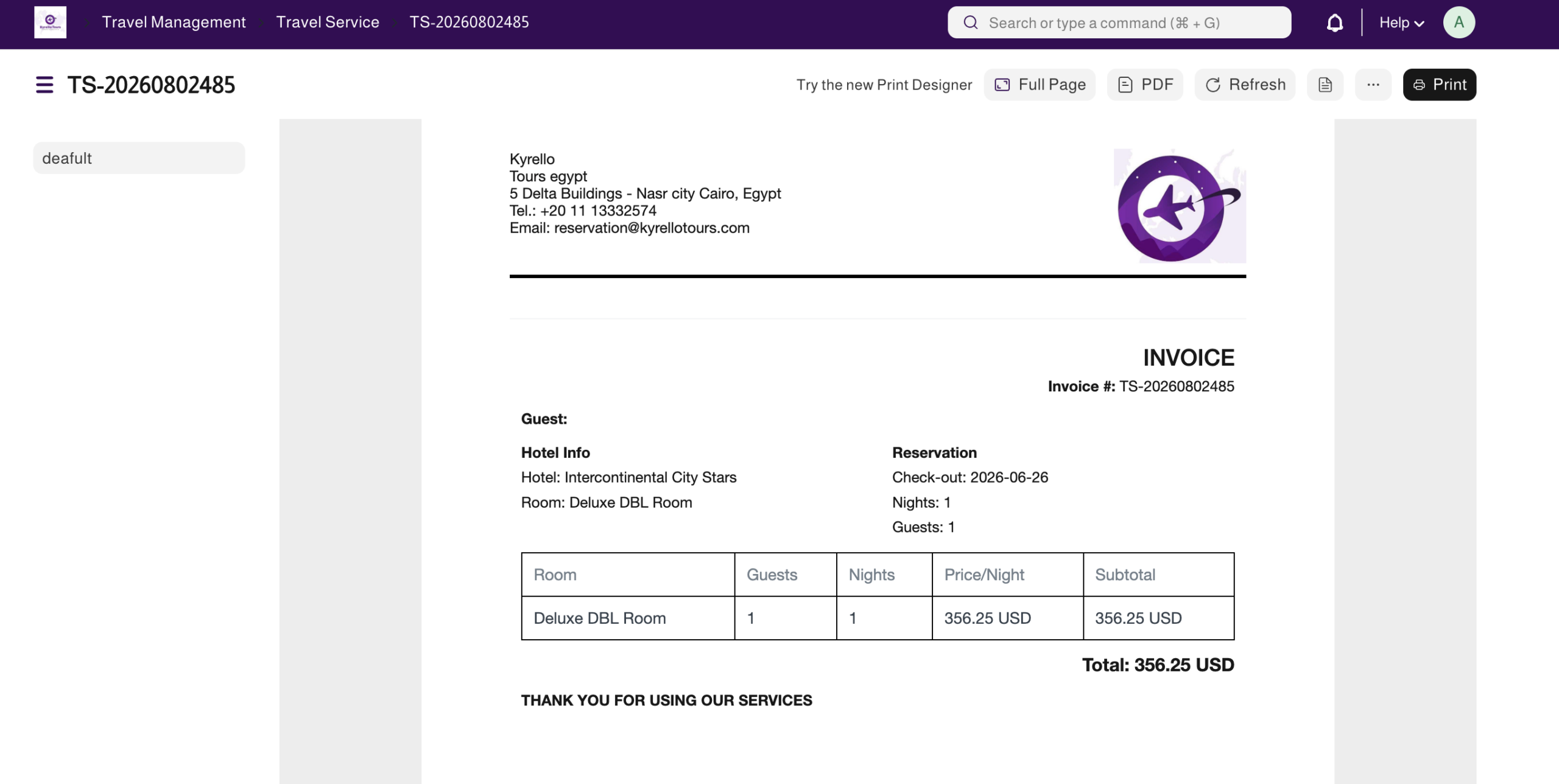This screenshot has height=784, width=1559.
Task: Refresh the print preview
Action: (x=1244, y=85)
